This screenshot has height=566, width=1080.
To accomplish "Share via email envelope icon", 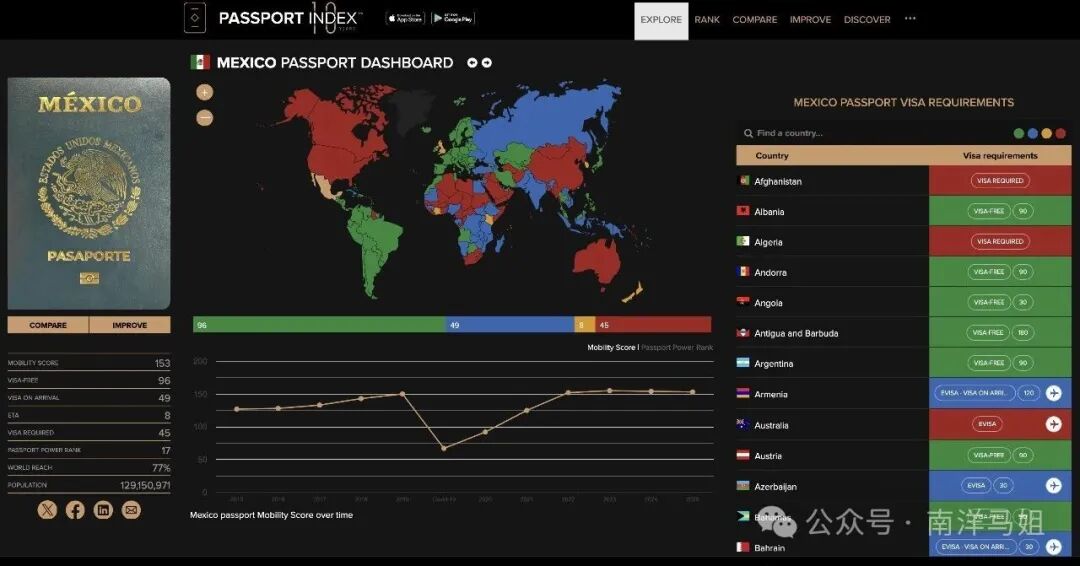I will (131, 510).
